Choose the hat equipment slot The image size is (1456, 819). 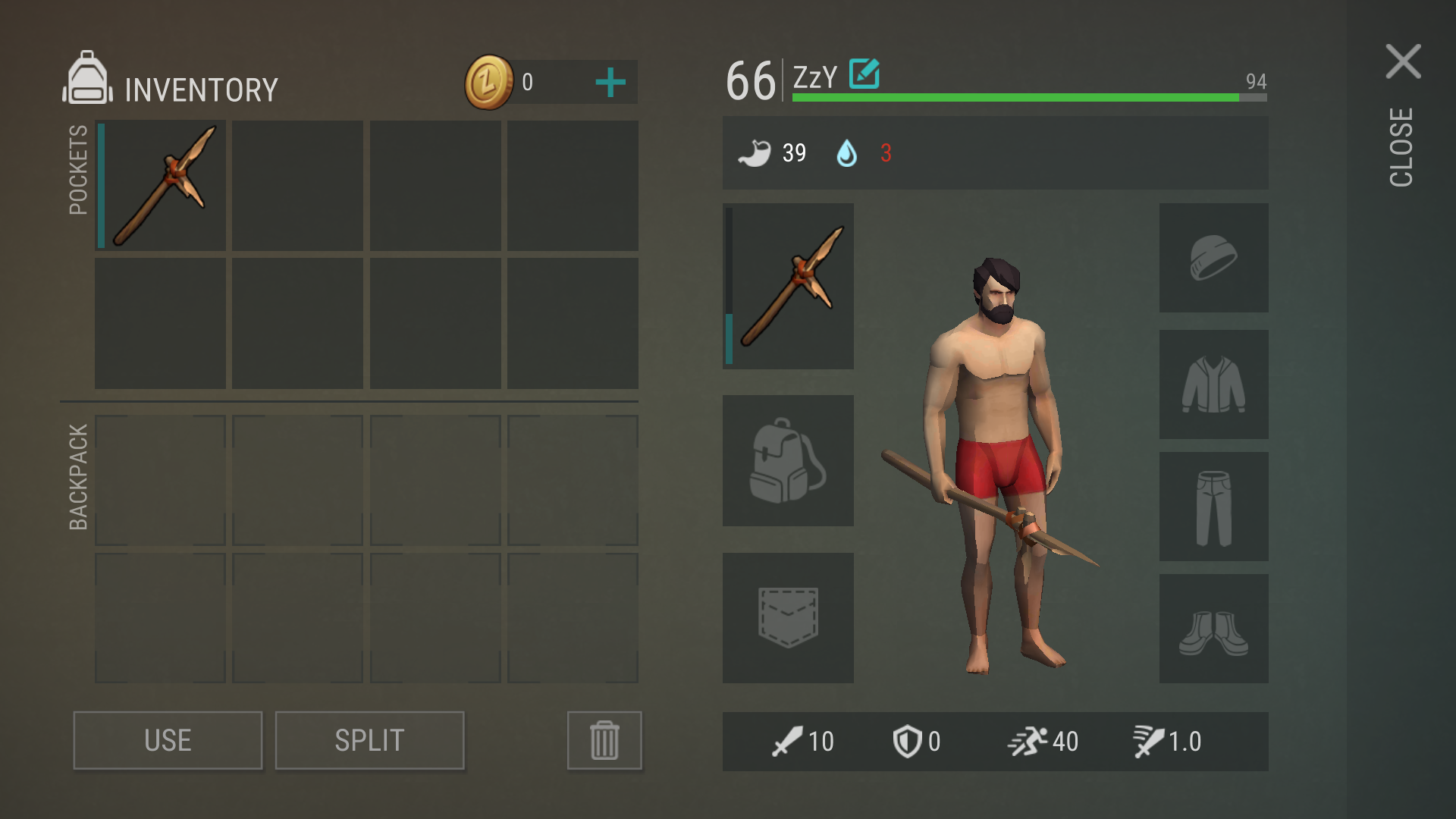pos(1213,258)
